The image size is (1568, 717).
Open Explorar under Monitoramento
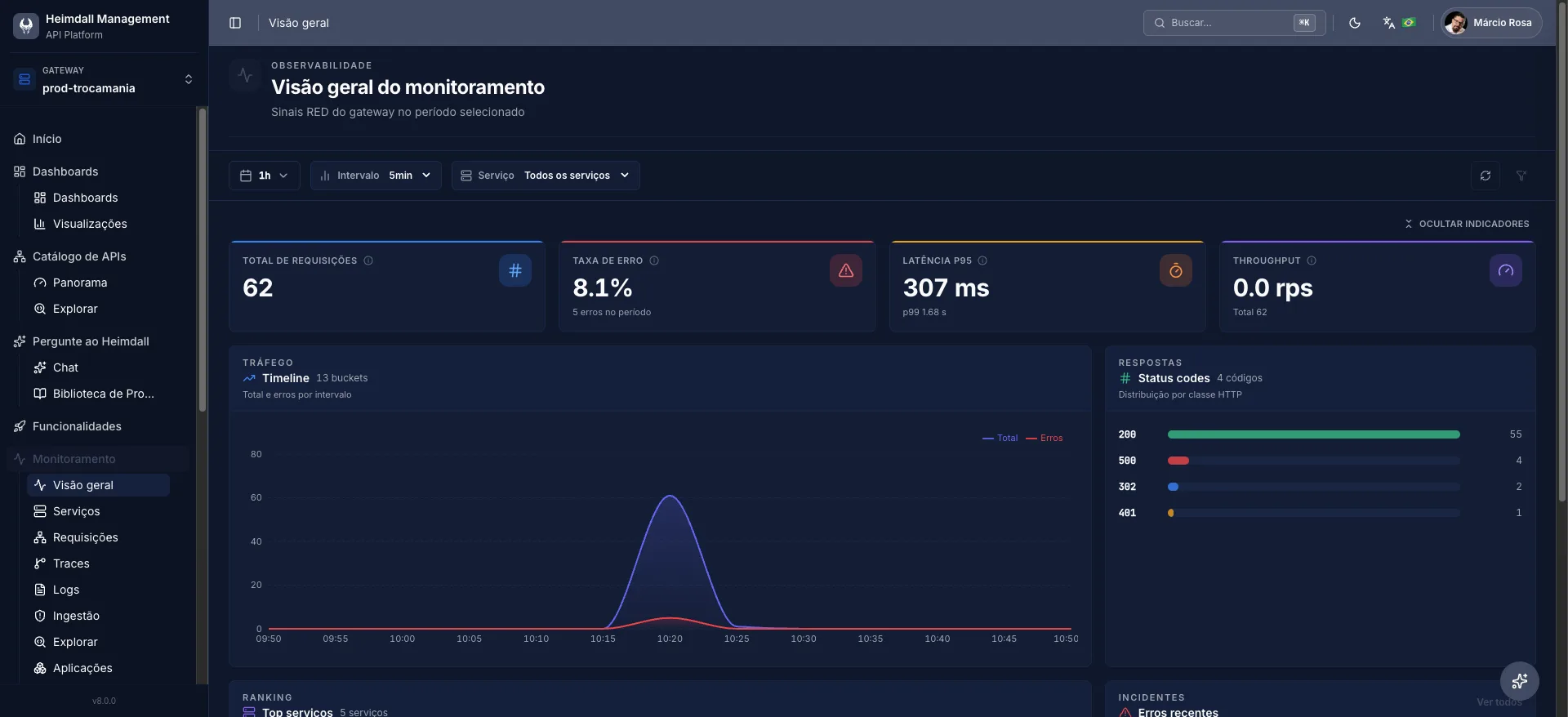click(98, 642)
